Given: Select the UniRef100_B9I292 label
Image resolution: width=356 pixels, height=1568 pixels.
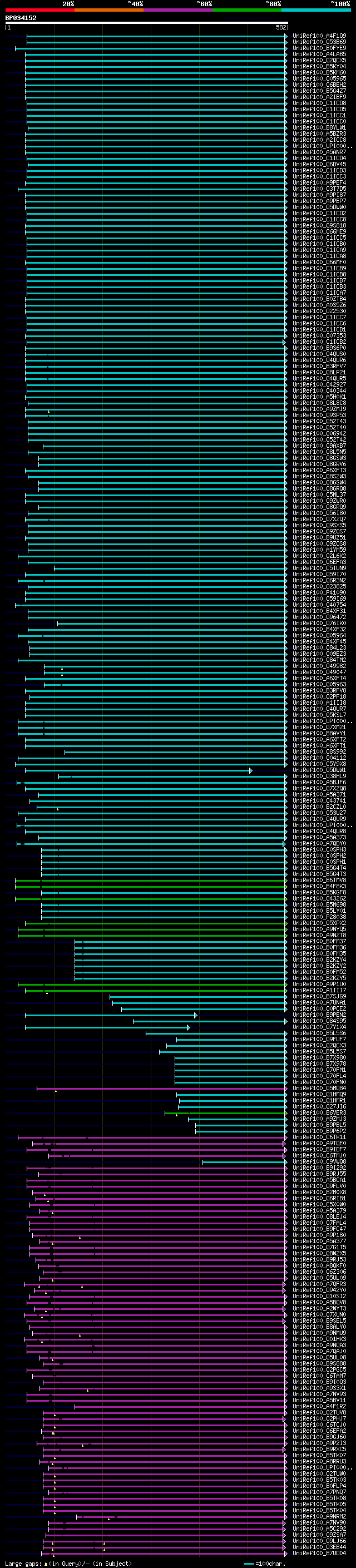Looking at the screenshot, I should click(319, 1168).
